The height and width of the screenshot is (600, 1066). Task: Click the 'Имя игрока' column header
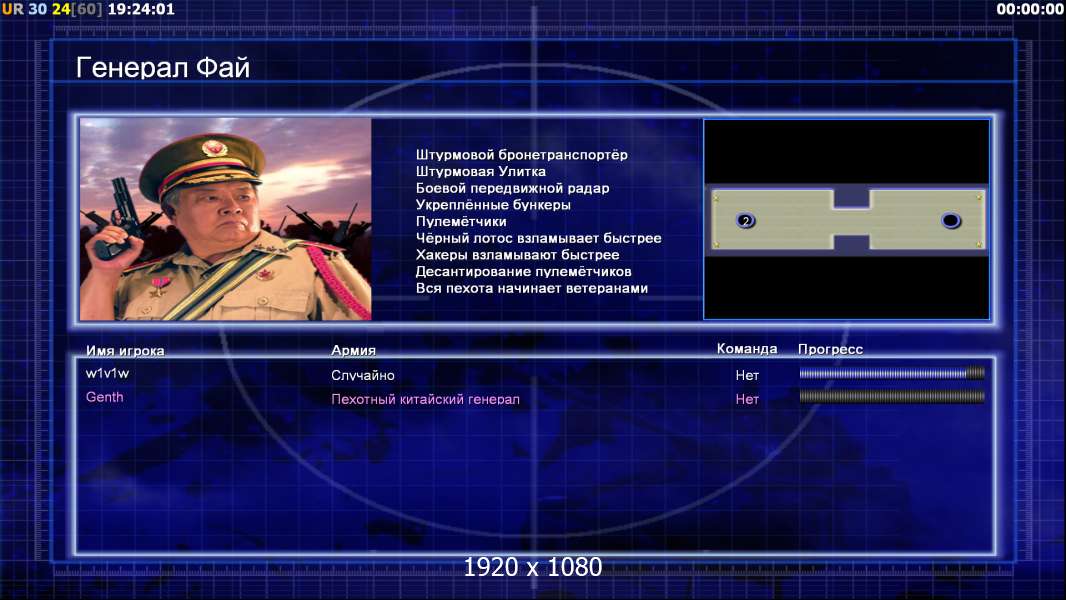click(x=125, y=351)
